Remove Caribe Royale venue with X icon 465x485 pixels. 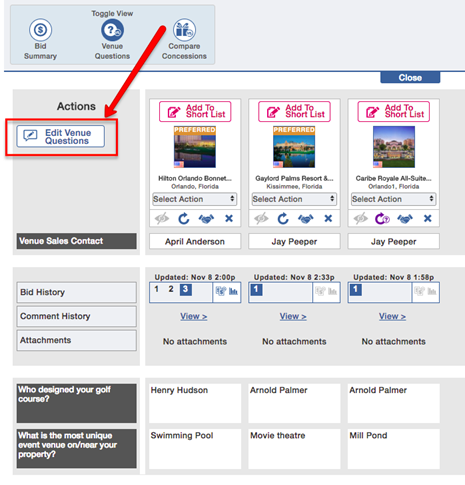pos(428,219)
